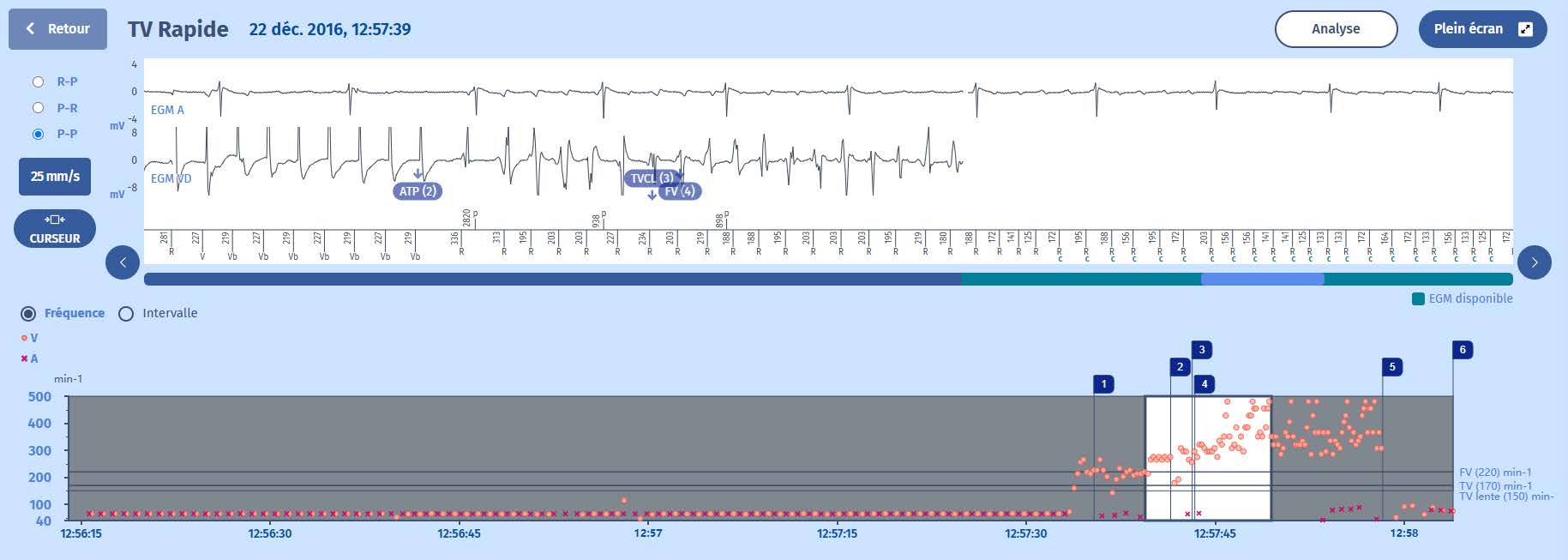Select the P-P radio option
This screenshot has height=560, width=1568.
(x=38, y=134)
